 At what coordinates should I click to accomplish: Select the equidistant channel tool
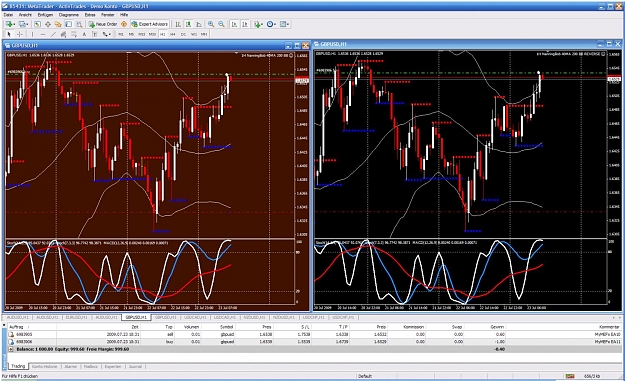(x=63, y=34)
